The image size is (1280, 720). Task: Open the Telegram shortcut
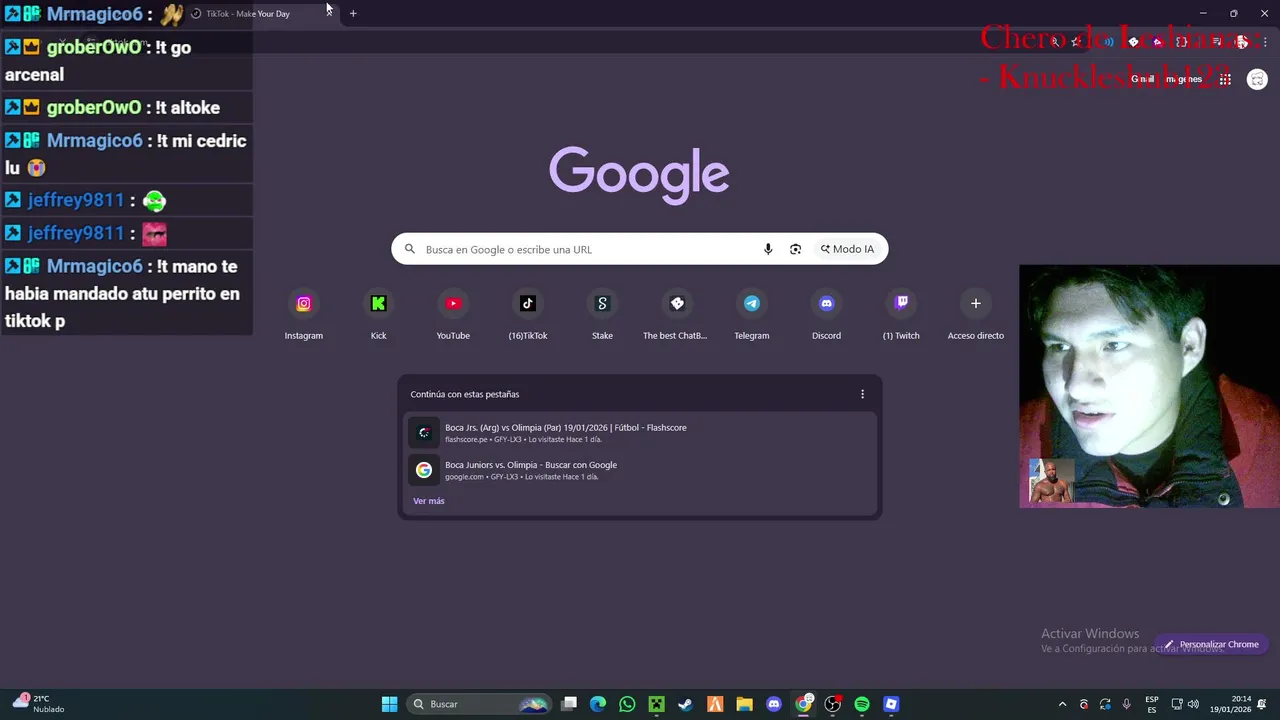coord(752,315)
